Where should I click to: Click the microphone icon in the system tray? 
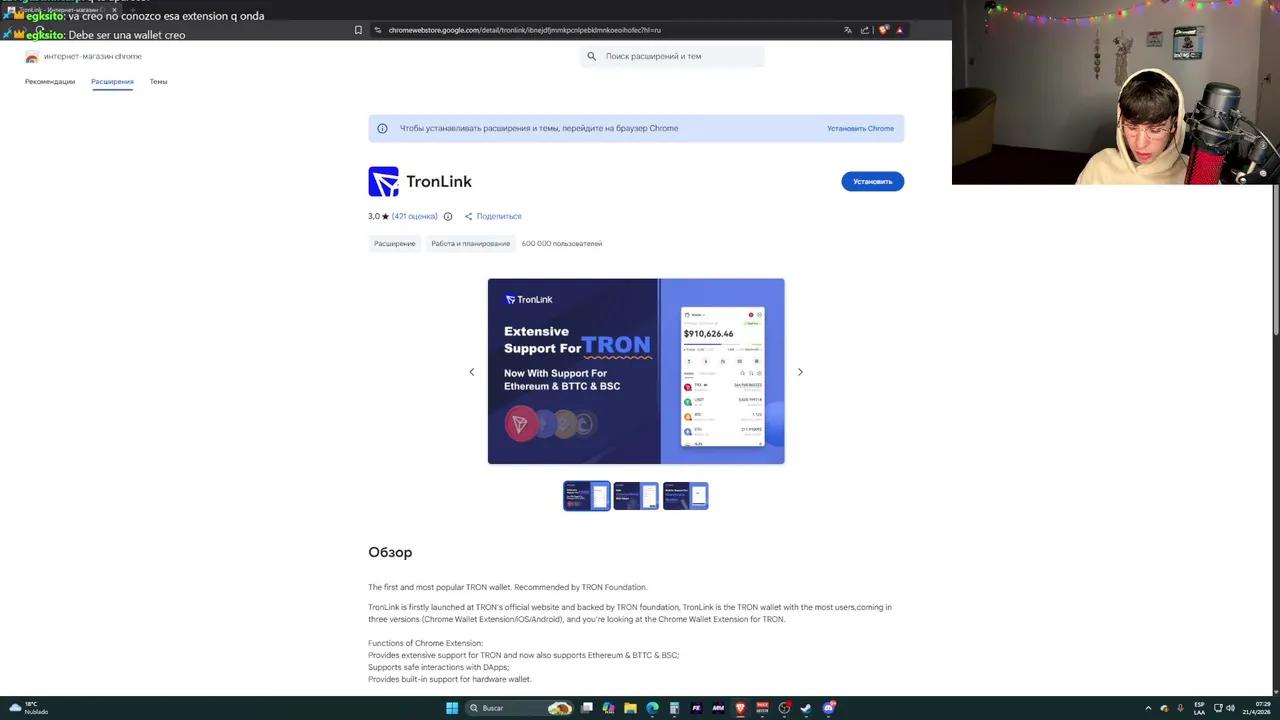1180,708
